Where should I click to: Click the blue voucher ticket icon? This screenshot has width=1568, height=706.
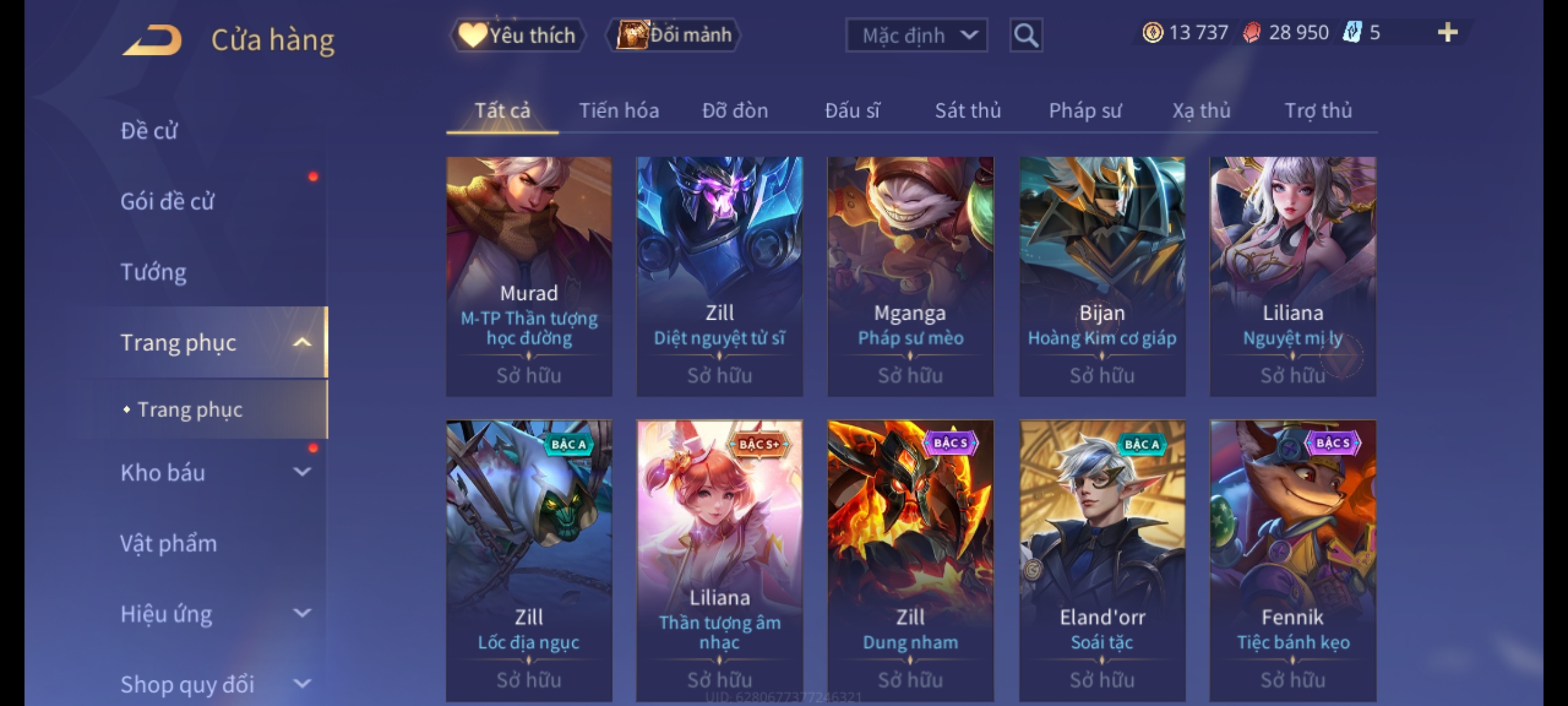pyautogui.click(x=1352, y=33)
